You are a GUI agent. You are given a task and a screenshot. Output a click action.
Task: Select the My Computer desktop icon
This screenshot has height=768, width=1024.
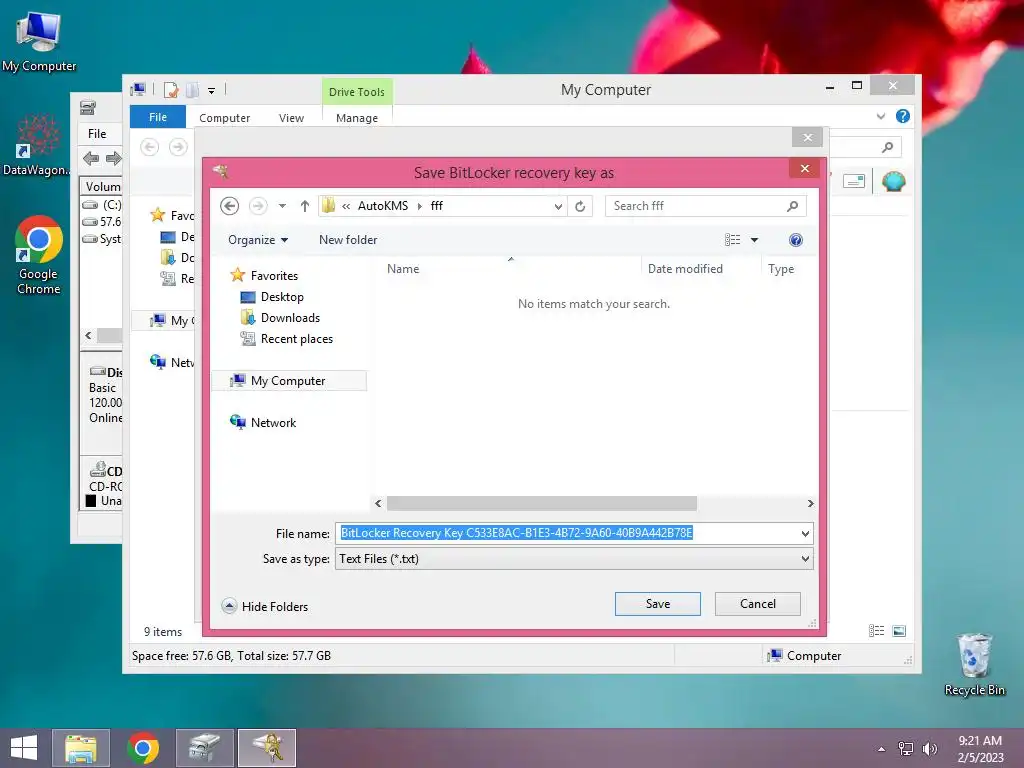coord(39,42)
